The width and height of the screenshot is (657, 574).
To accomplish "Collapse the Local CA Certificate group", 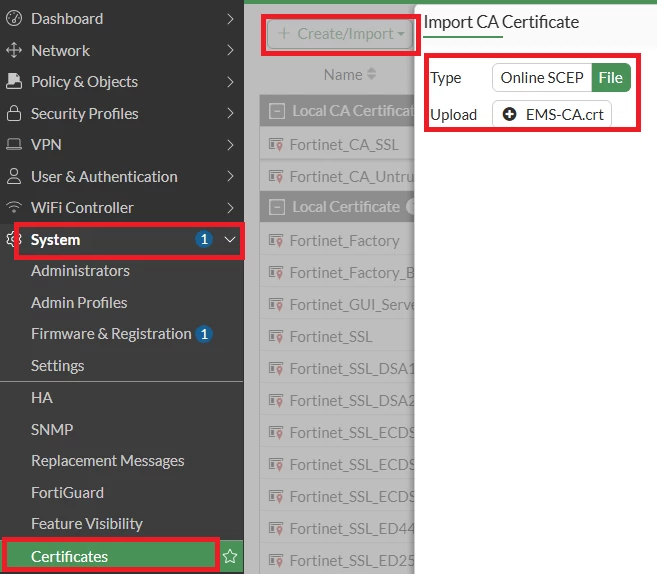I will click(277, 111).
